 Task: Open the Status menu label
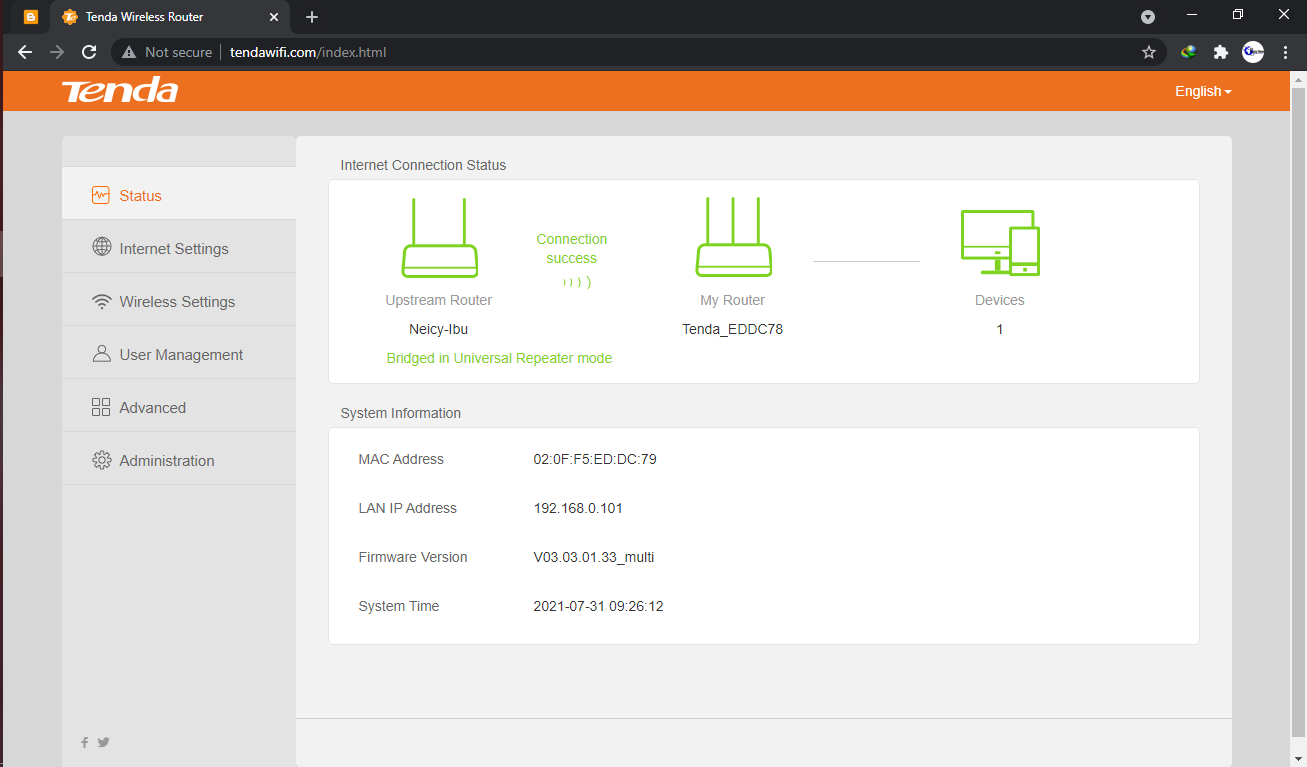coord(140,196)
